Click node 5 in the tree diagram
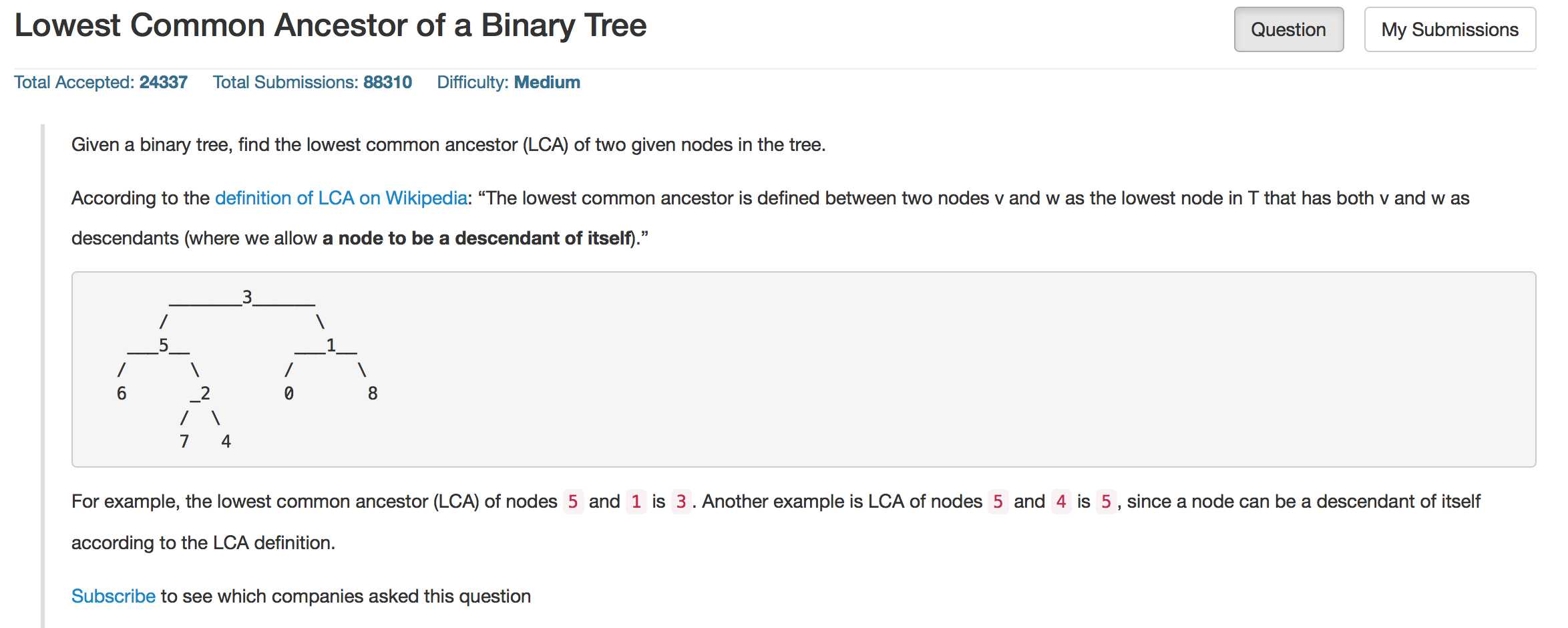The width and height of the screenshot is (1568, 628). 163,345
